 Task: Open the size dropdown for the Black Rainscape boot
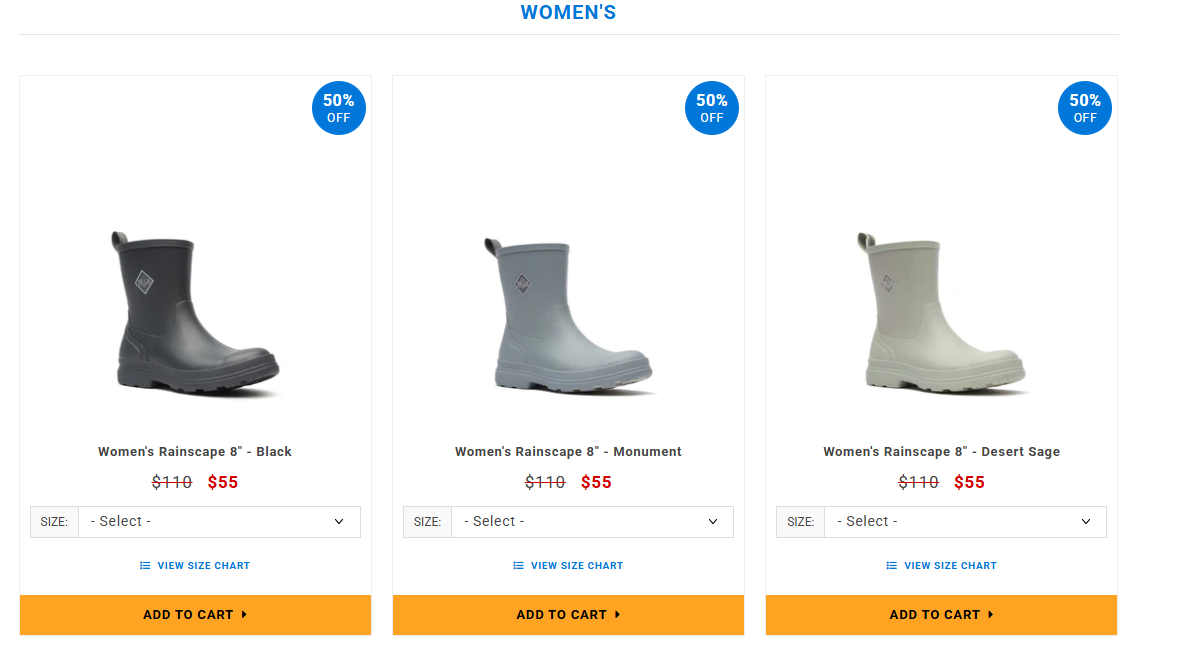pyautogui.click(x=219, y=521)
